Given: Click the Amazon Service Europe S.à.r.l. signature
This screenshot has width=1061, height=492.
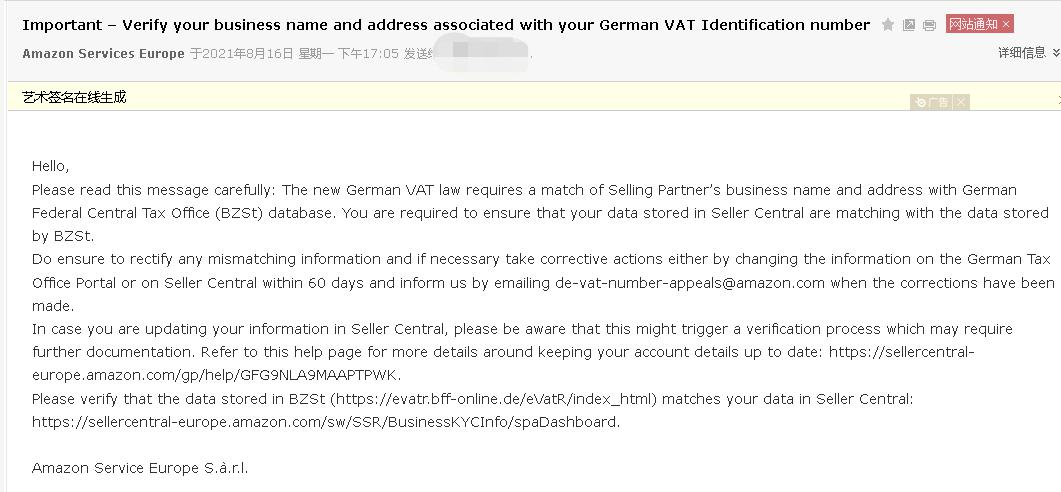Looking at the screenshot, I should coord(140,468).
